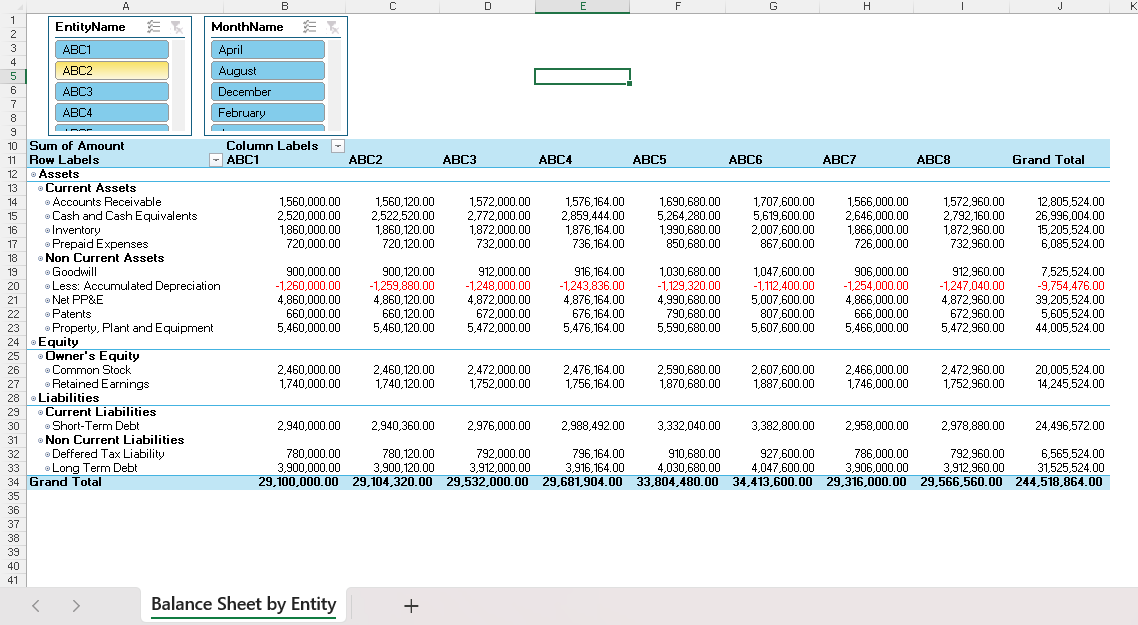Viewport: 1138px width, 625px height.
Task: Filter by April in the MonthName slicer
Action: tap(267, 48)
